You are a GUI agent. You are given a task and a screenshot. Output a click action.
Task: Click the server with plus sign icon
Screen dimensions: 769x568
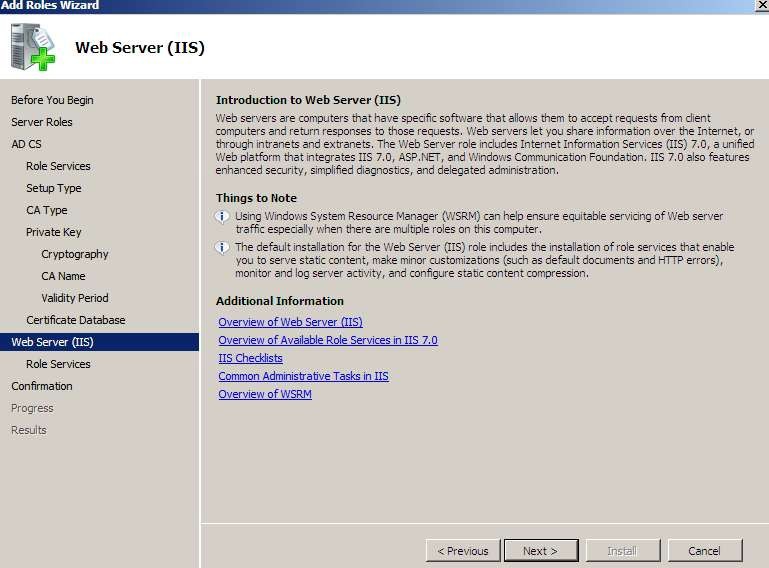pyautogui.click(x=33, y=47)
